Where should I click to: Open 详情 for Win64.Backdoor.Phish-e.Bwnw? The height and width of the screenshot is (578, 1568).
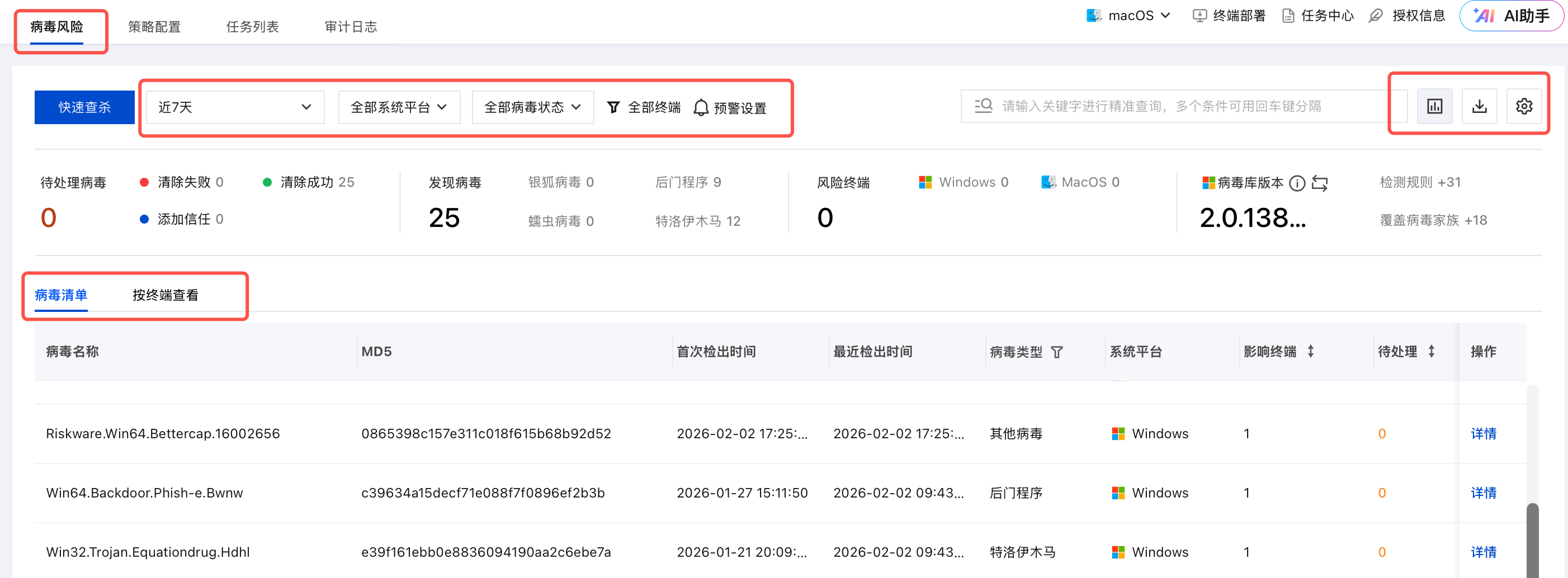click(x=1483, y=493)
